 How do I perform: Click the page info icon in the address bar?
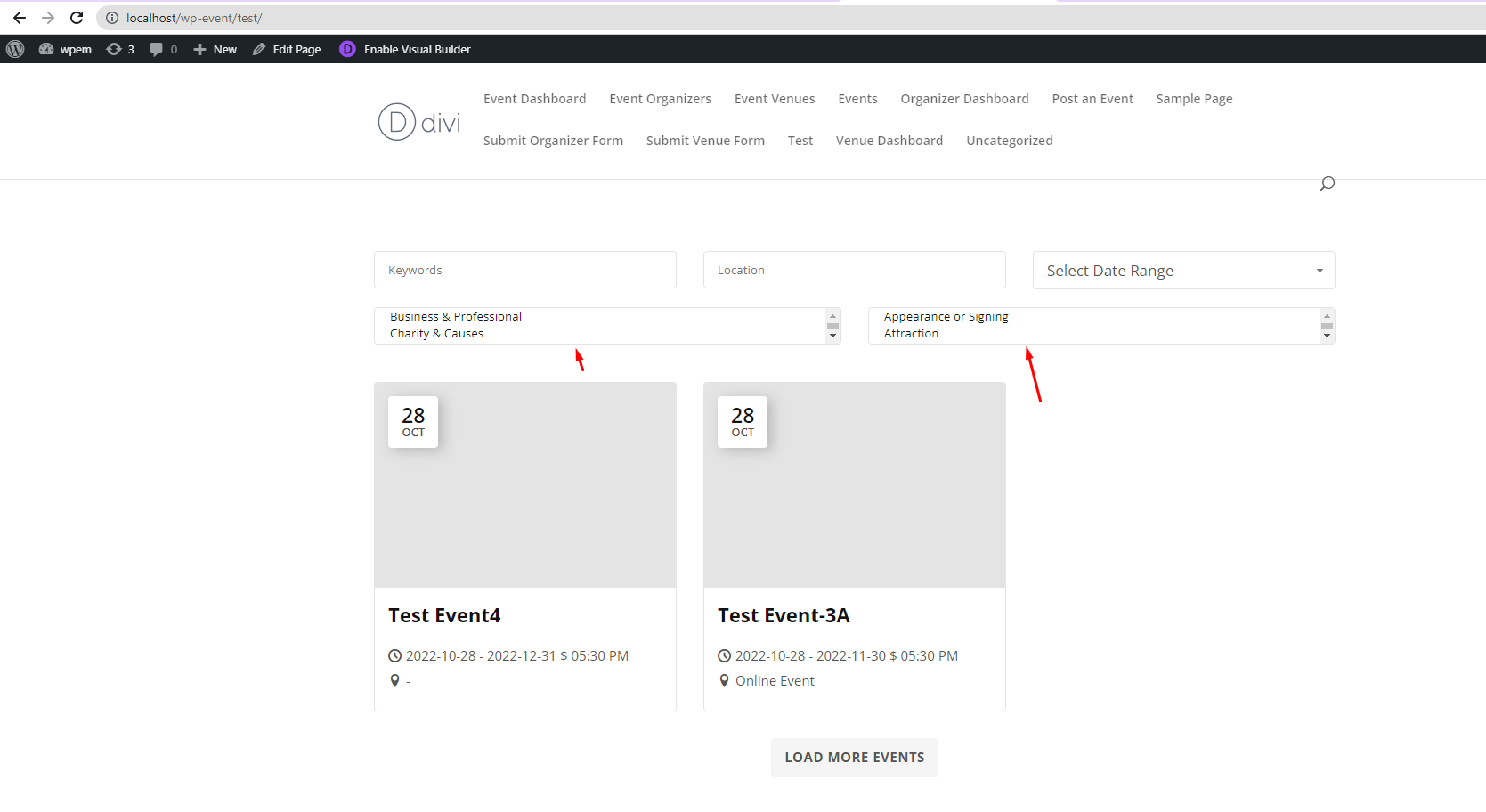tap(111, 17)
